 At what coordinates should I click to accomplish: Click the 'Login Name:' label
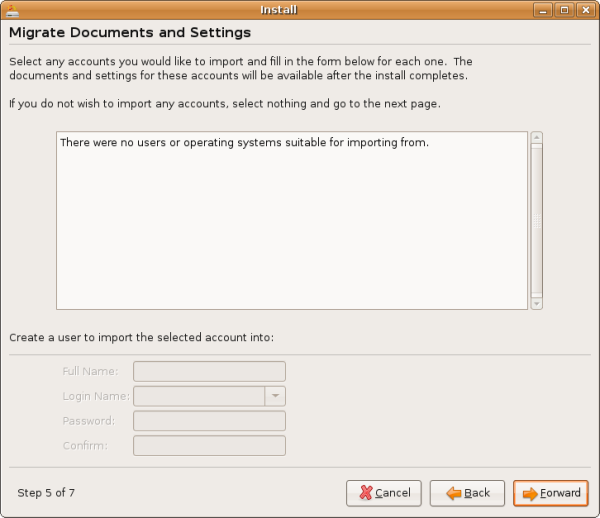coord(96,396)
